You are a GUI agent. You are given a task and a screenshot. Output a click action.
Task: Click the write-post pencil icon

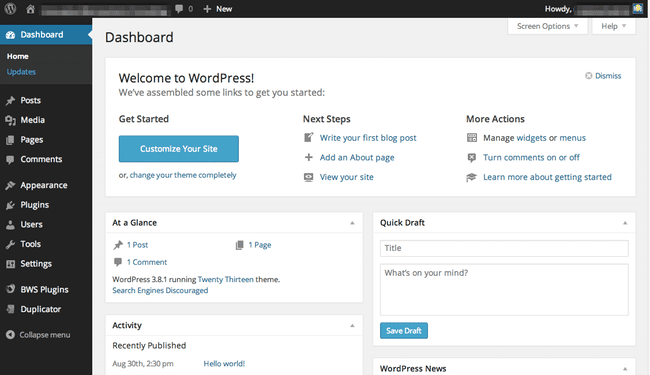click(309, 137)
